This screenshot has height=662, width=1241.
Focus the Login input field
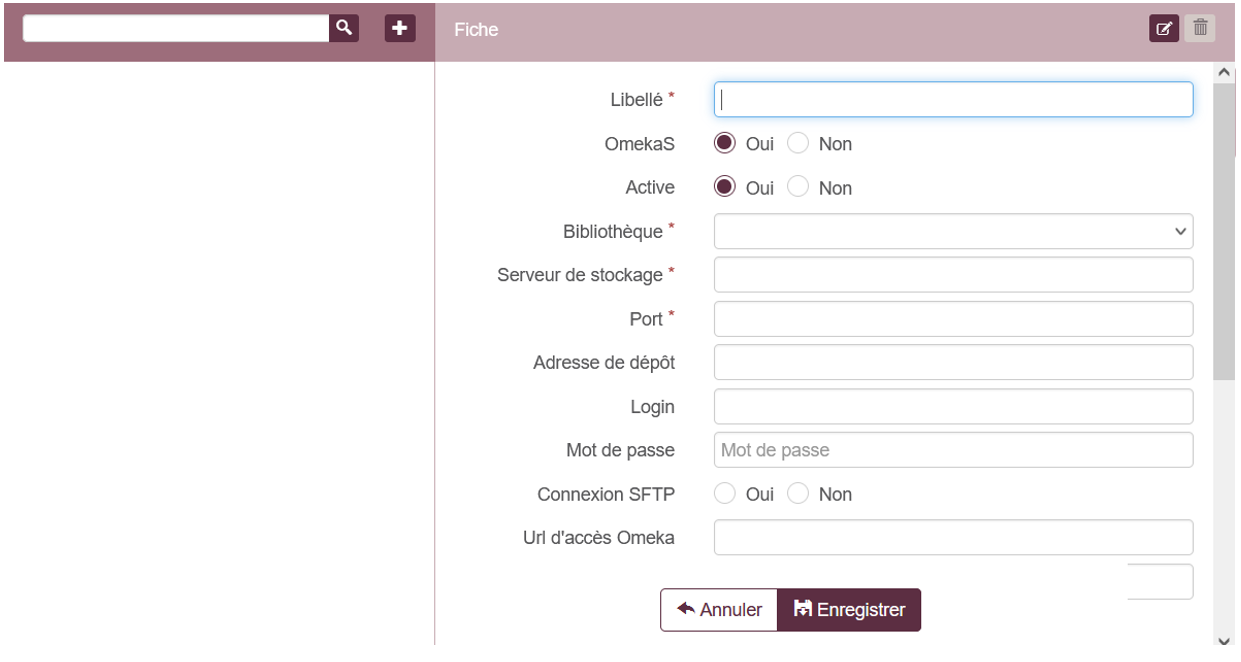[952, 406]
